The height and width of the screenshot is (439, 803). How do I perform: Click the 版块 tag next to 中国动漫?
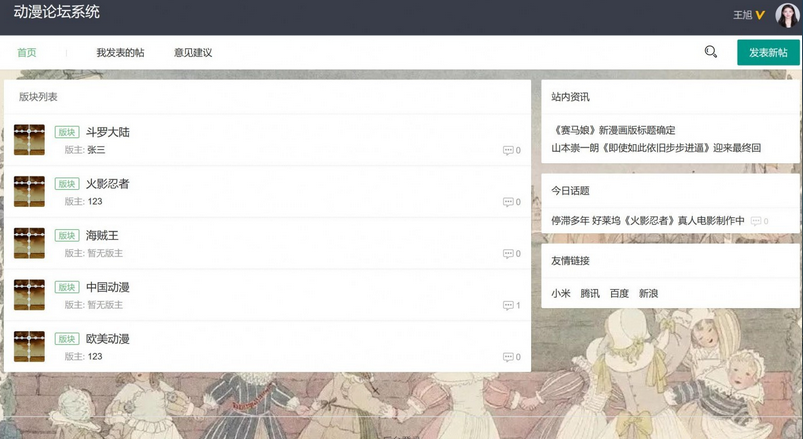coord(67,287)
